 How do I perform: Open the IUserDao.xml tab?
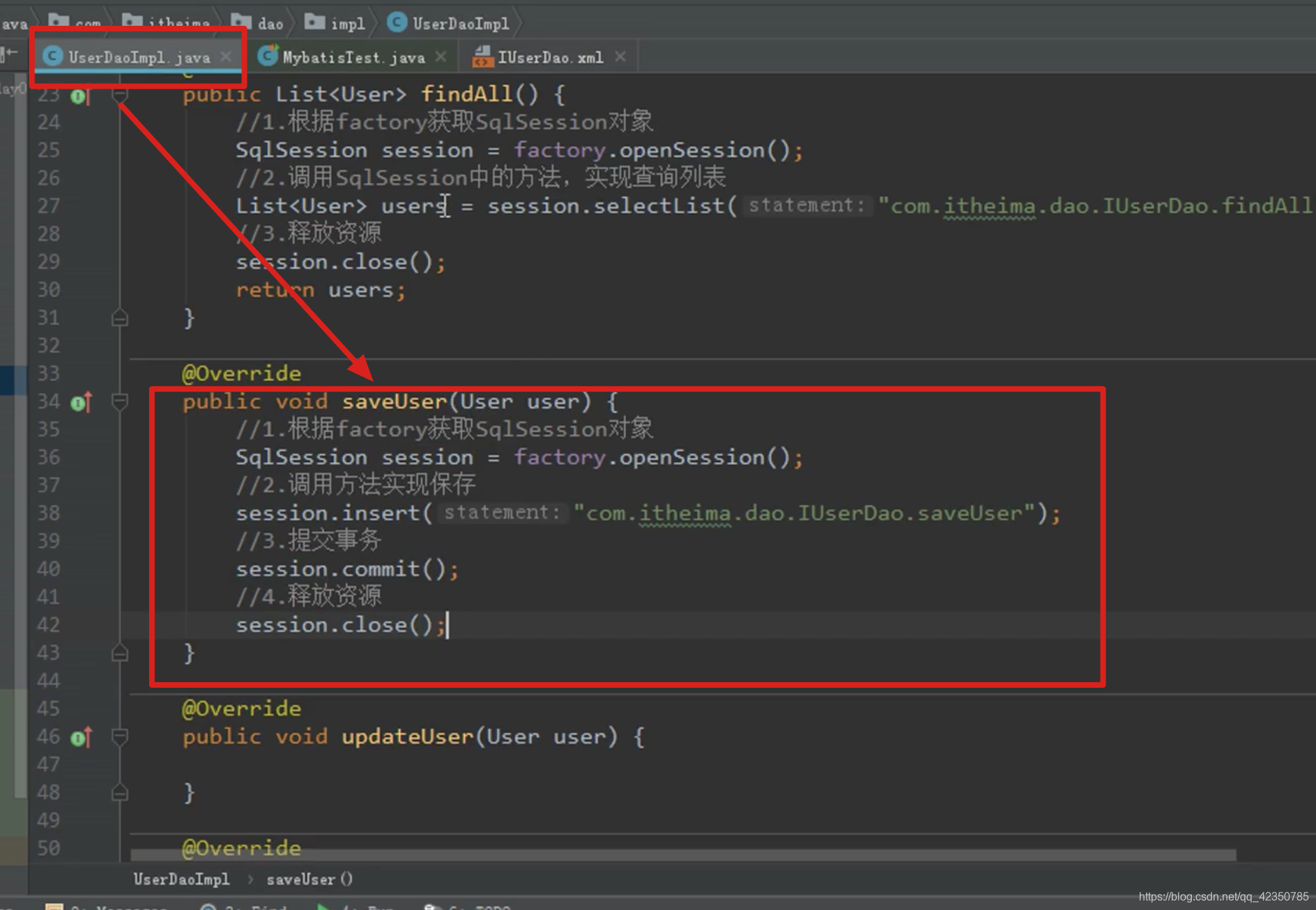point(550,57)
